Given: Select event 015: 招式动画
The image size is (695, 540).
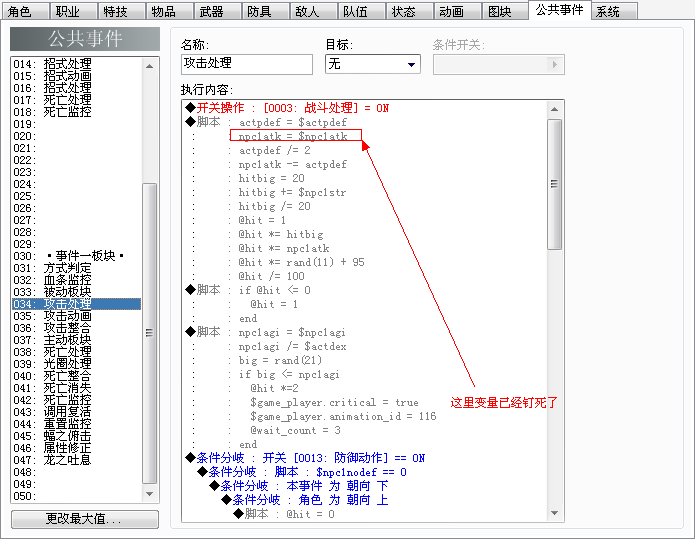Looking at the screenshot, I should click(x=76, y=76).
